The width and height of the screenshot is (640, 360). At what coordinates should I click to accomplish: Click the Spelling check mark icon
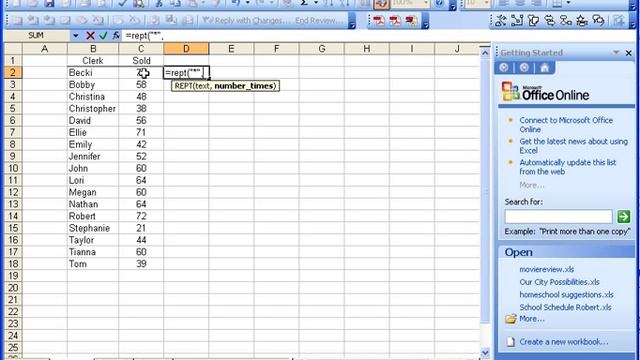click(122, 4)
